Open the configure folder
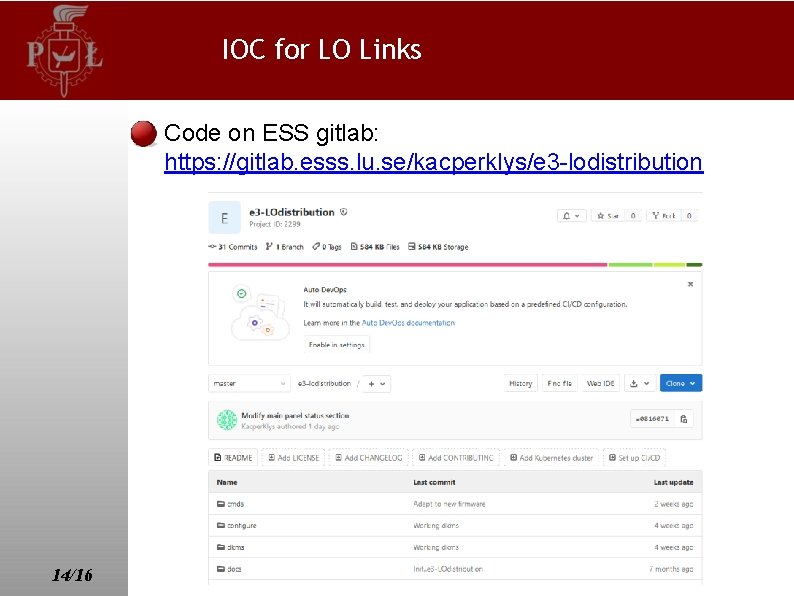The image size is (794, 596). click(242, 526)
